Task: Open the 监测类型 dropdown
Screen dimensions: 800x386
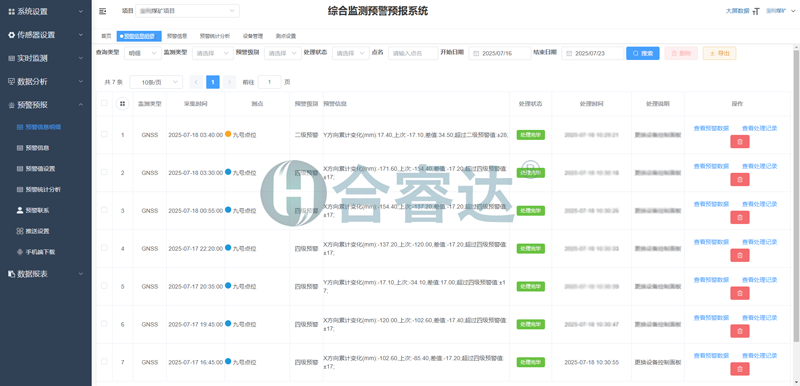Action: coord(213,53)
